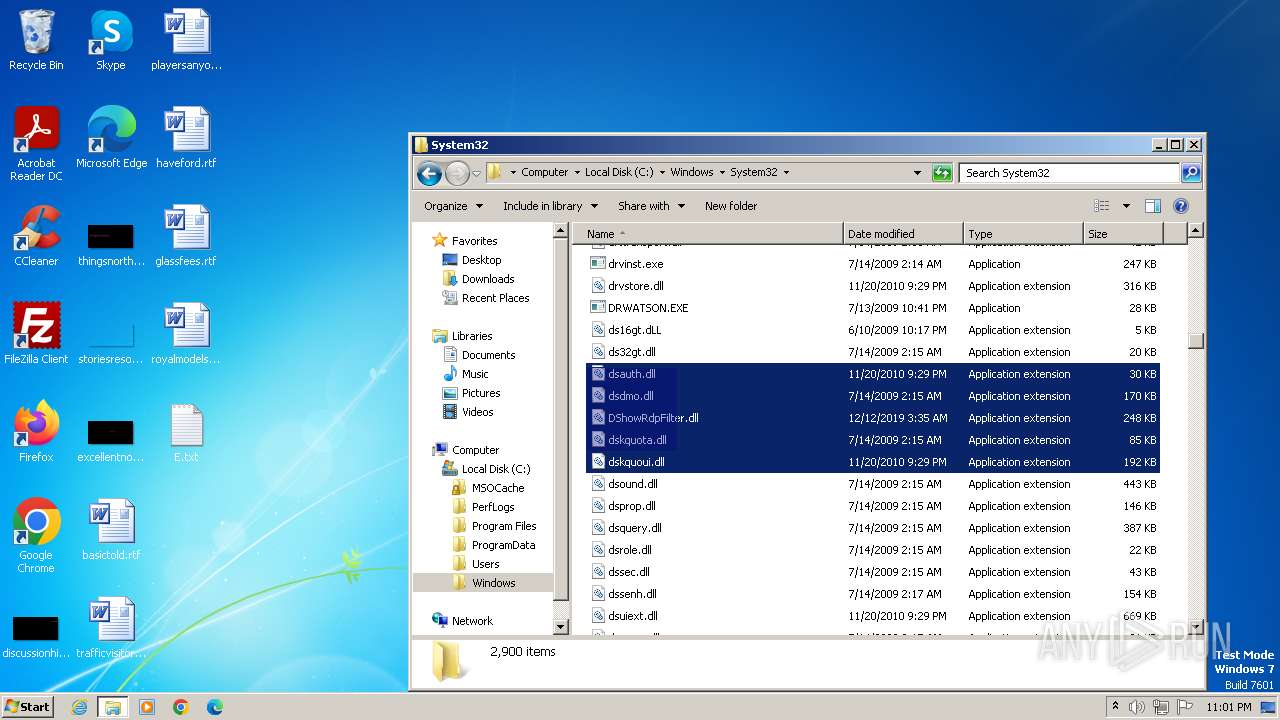Open the Share with menu
Screen dimensions: 1280x720
[x=651, y=206]
